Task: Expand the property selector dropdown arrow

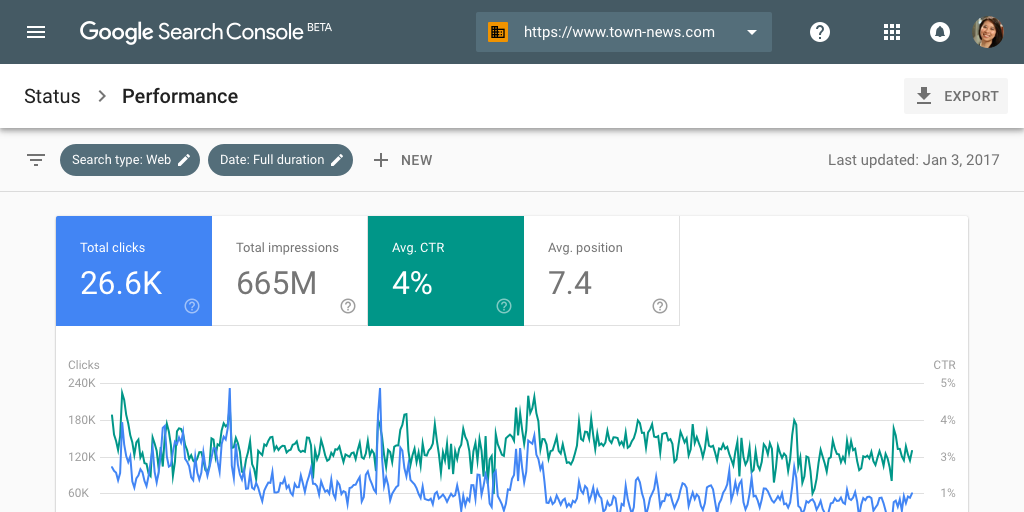Action: click(752, 32)
